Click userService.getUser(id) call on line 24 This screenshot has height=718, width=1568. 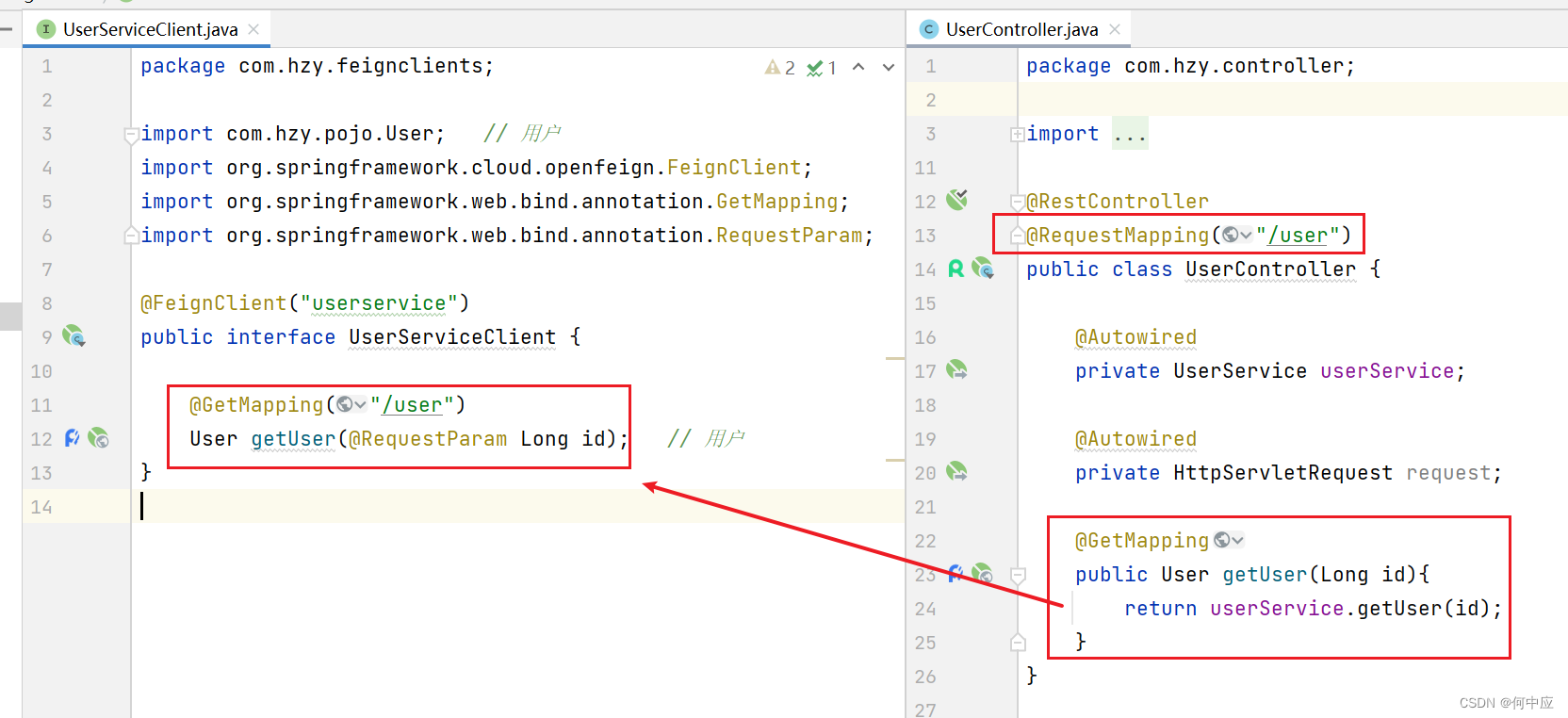pos(1349,609)
